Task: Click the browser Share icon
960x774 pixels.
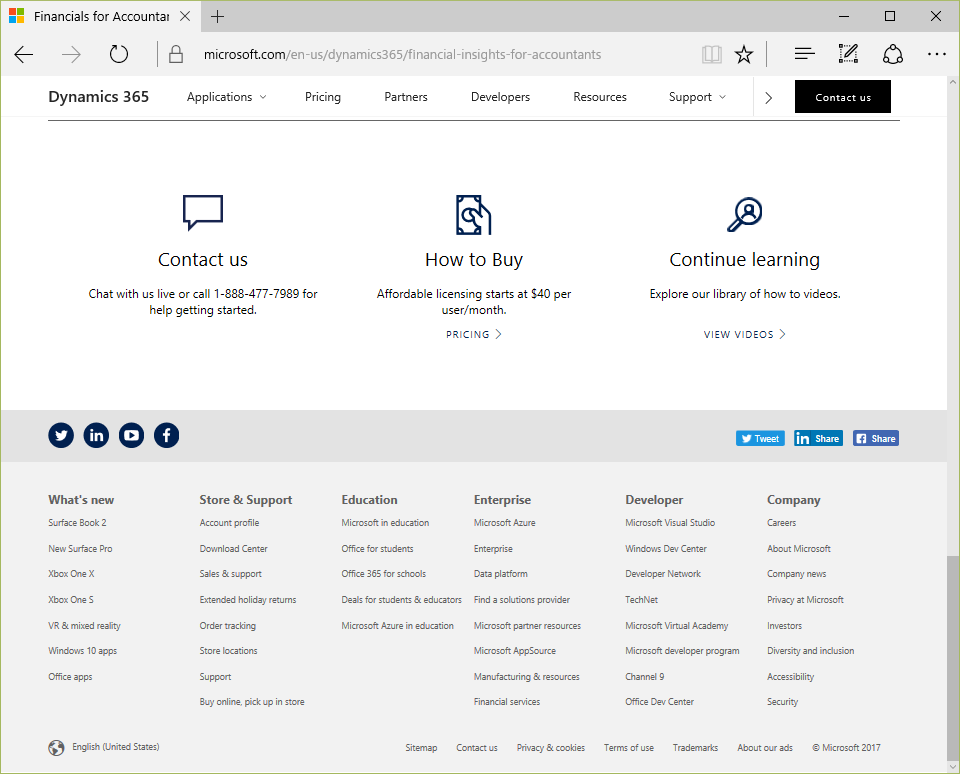Action: (x=893, y=54)
